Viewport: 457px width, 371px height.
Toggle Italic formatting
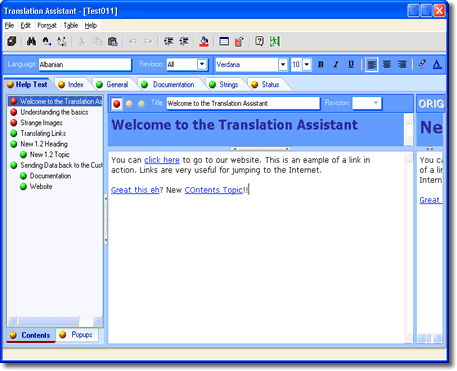tap(336, 64)
